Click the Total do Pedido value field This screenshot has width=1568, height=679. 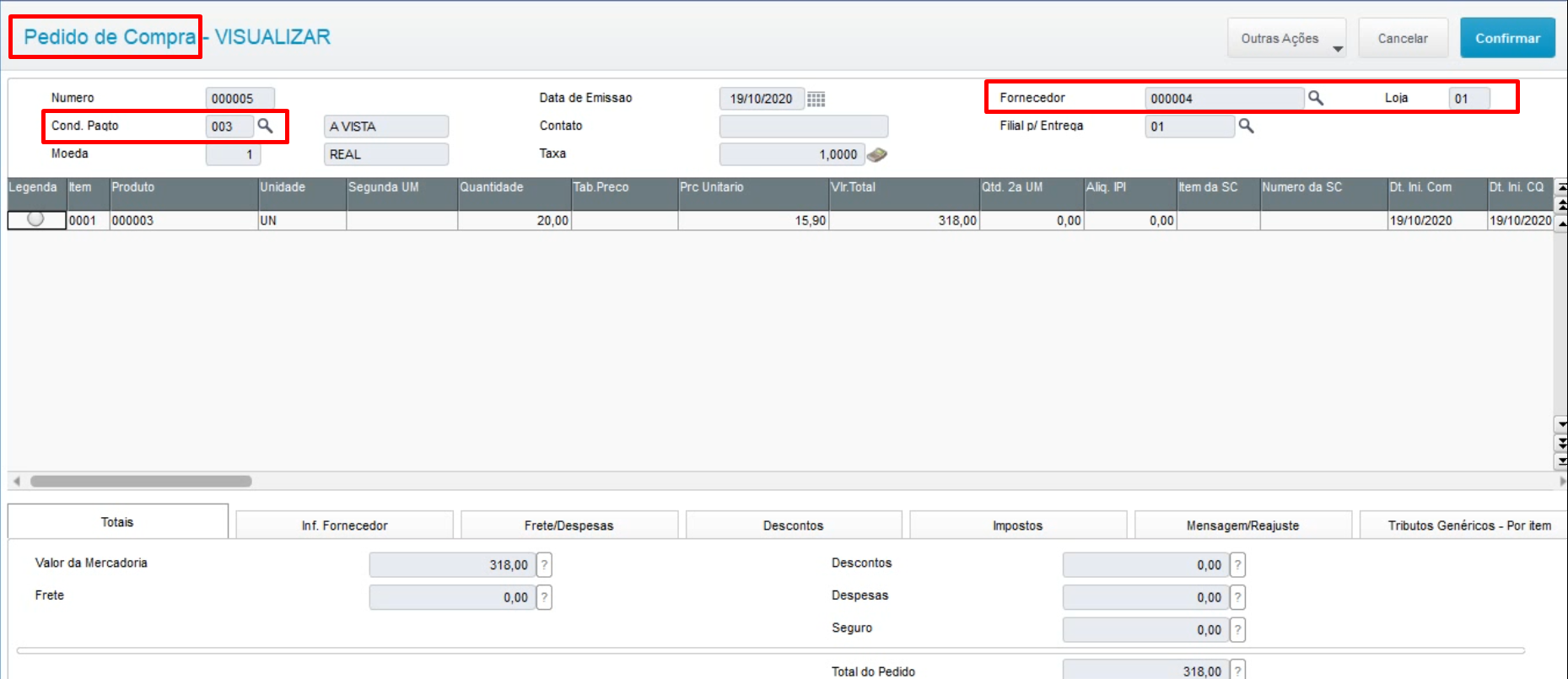(1145, 671)
